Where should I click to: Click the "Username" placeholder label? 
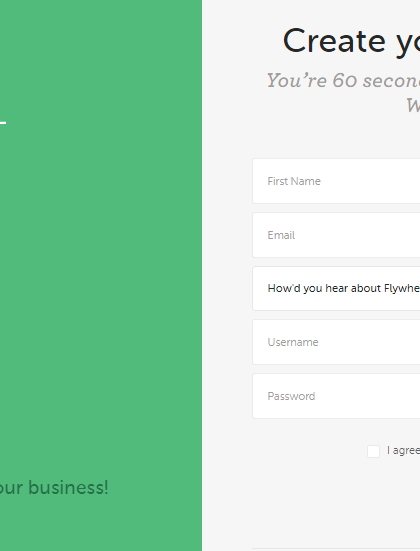click(293, 342)
